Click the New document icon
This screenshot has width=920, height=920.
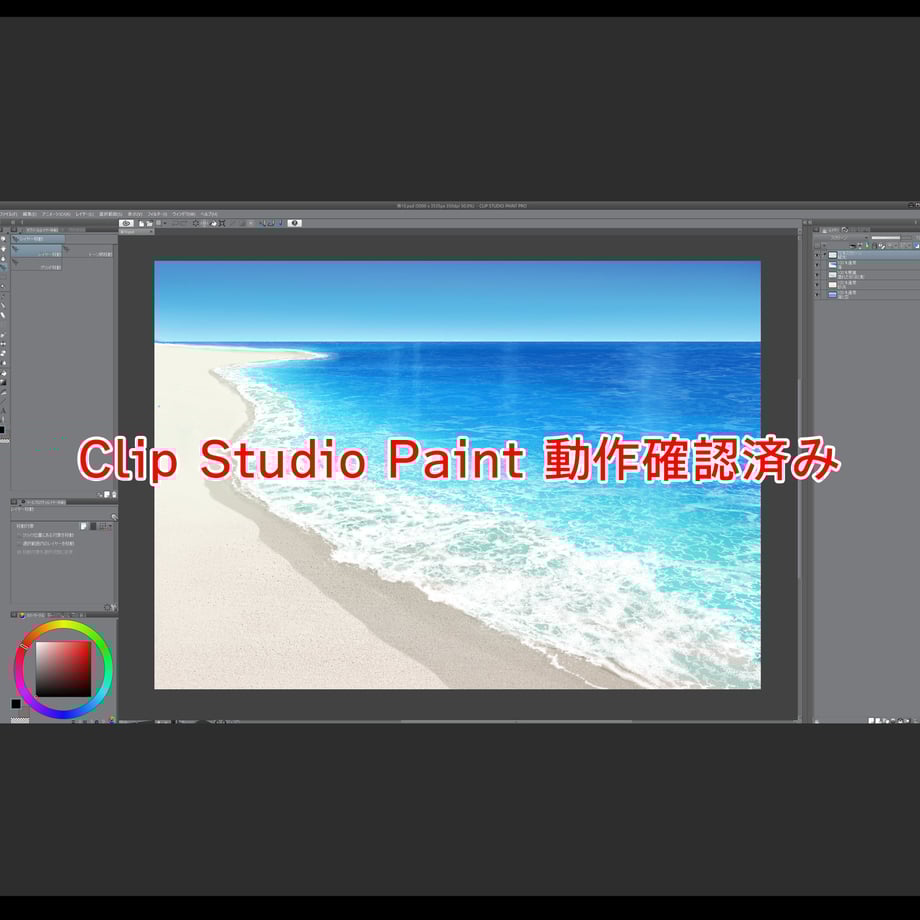[x=141, y=224]
